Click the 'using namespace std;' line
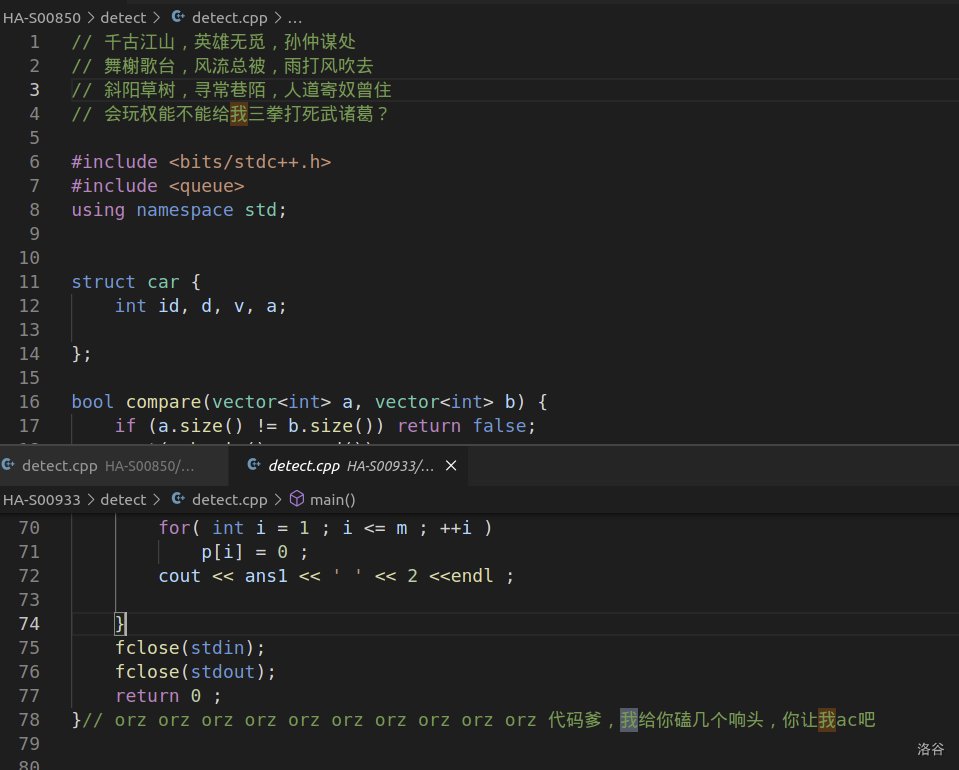Viewport: 959px width, 770px height. point(179,210)
